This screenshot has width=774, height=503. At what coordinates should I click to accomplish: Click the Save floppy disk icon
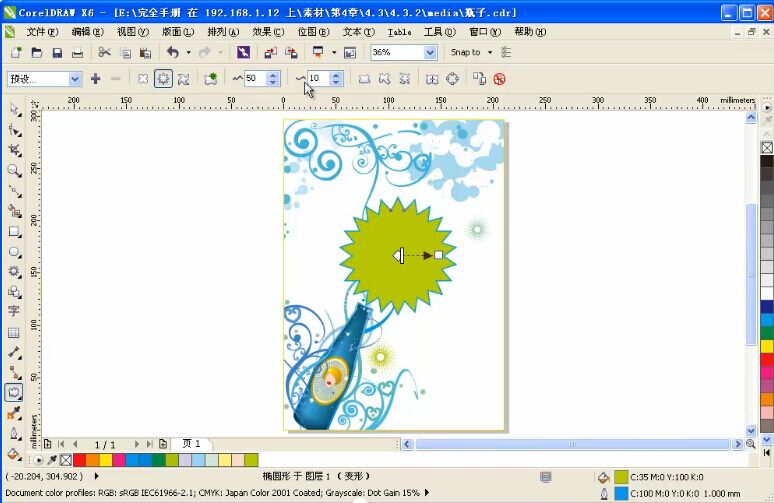[x=57, y=52]
